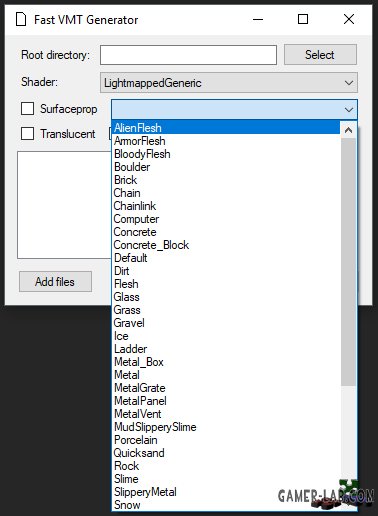The image size is (378, 516).
Task: Enable the Surfaceprop checkbox
Action: point(27,109)
